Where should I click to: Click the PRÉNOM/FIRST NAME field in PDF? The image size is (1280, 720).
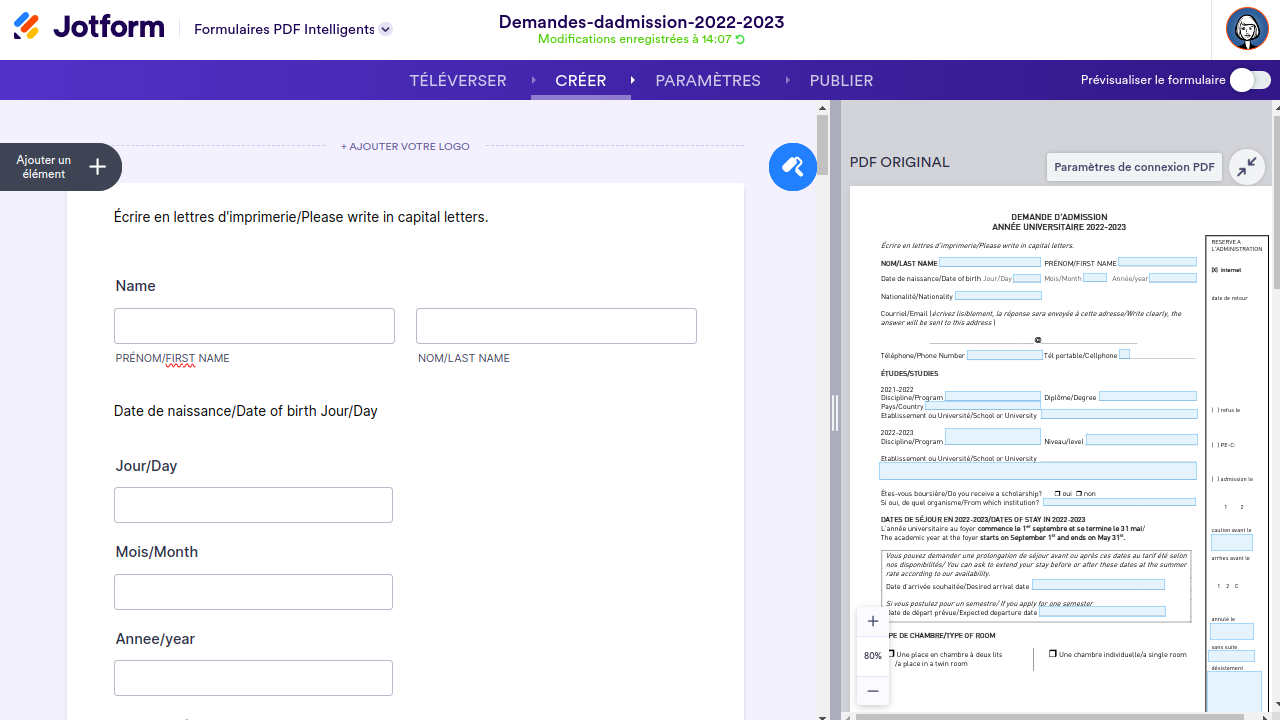(1157, 262)
